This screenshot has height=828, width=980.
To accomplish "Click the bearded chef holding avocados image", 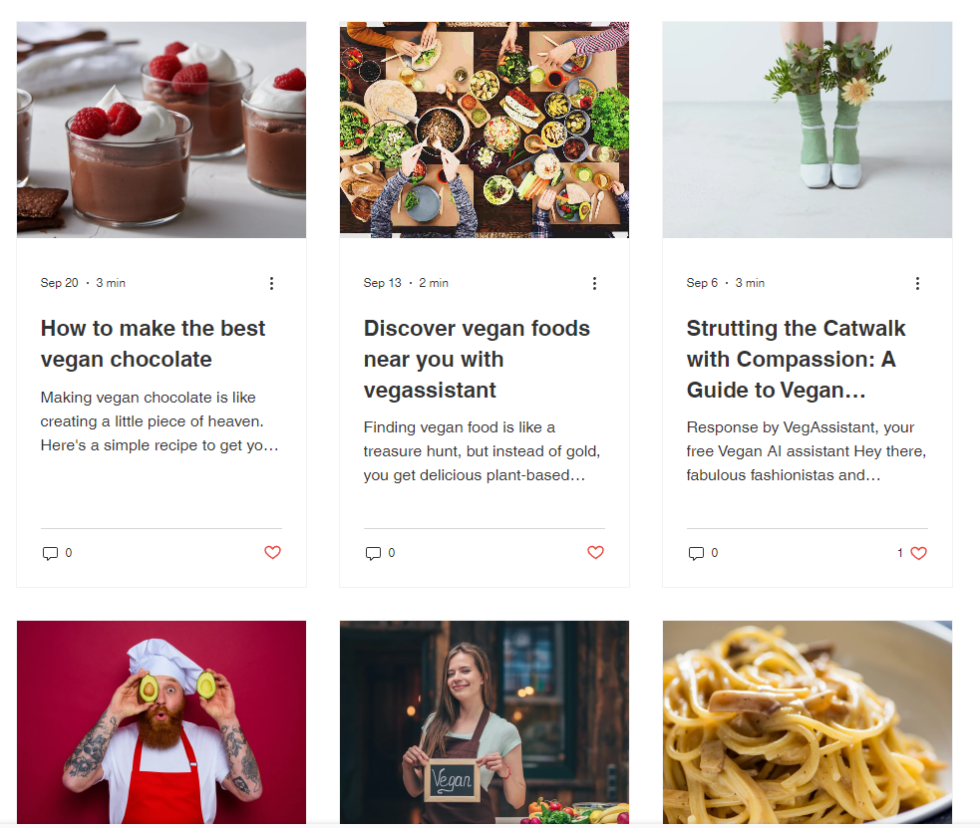I will point(161,722).
